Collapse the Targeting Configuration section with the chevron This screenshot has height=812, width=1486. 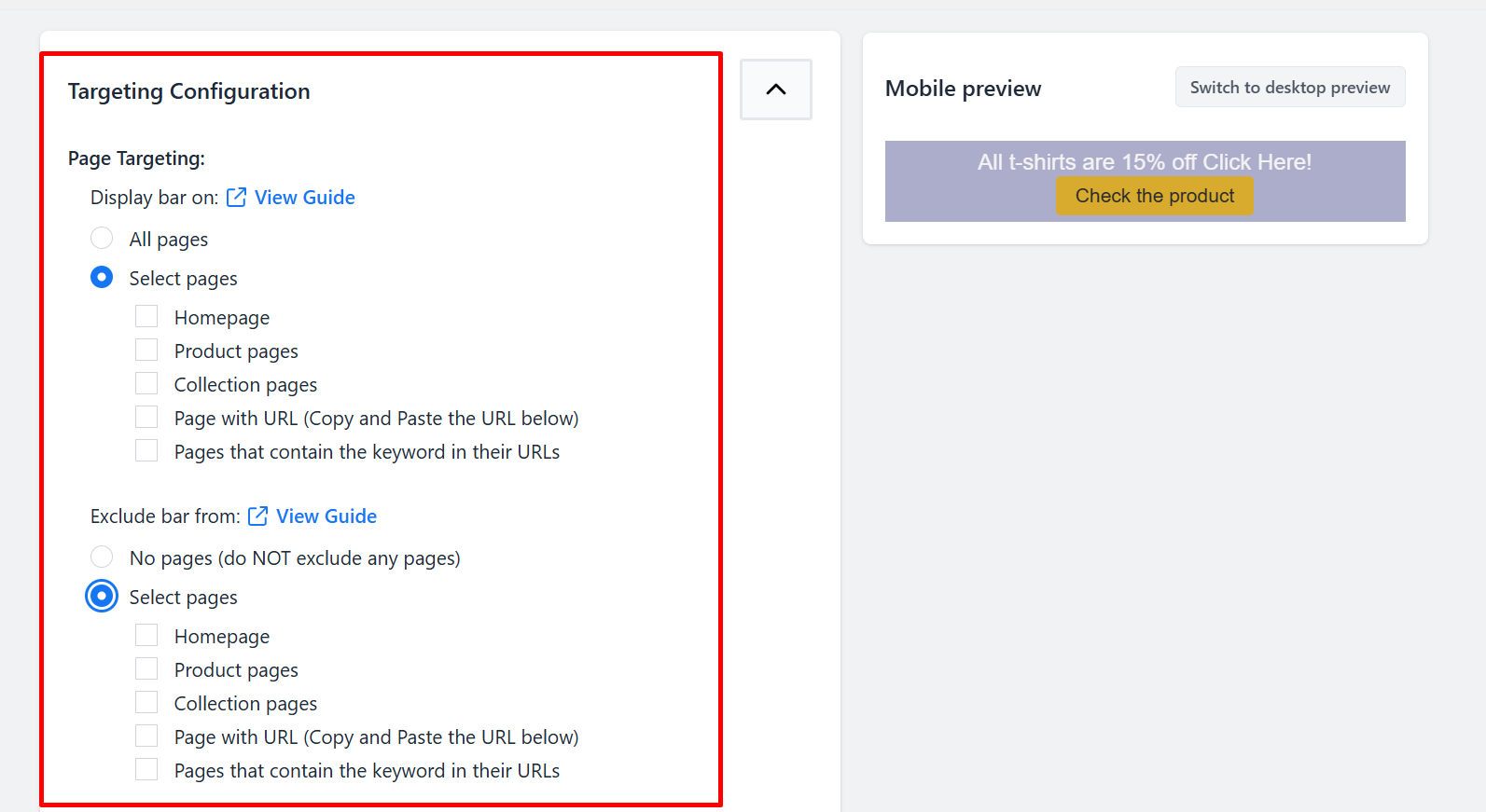(776, 89)
